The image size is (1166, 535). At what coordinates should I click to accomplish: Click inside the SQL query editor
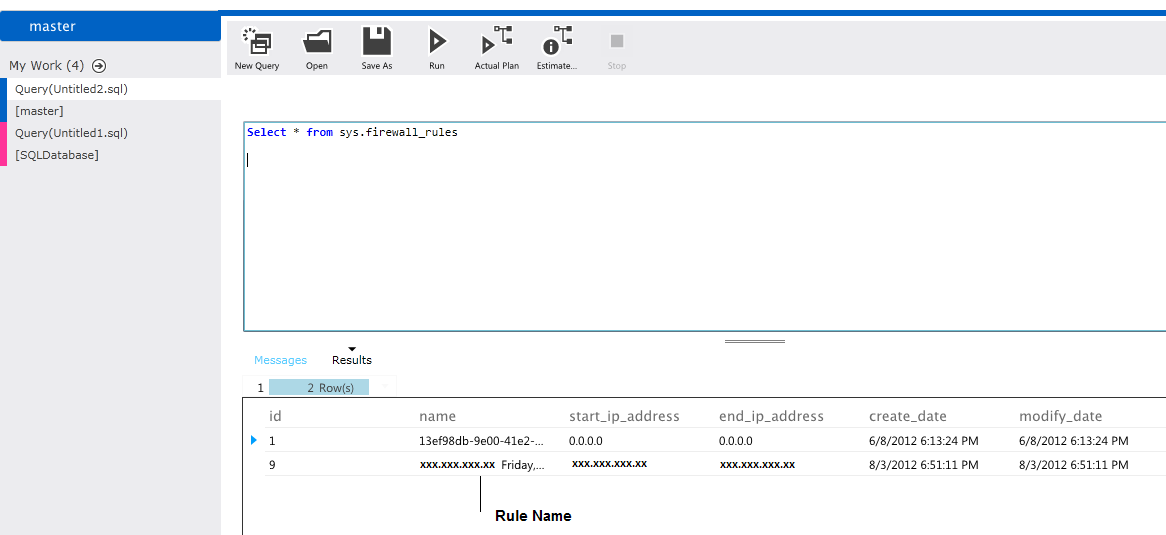(x=700, y=230)
